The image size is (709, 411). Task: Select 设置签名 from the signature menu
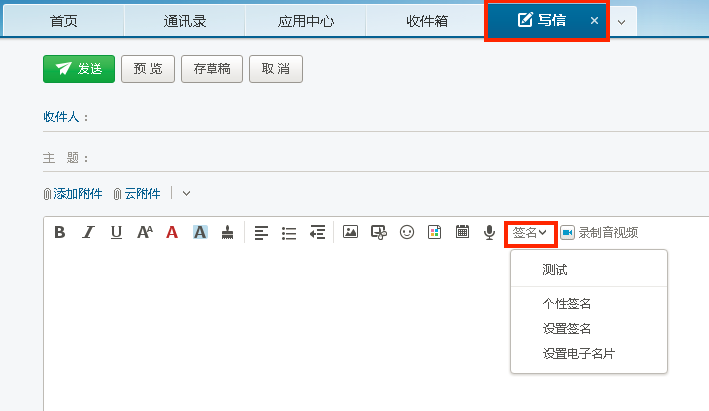[x=567, y=328]
